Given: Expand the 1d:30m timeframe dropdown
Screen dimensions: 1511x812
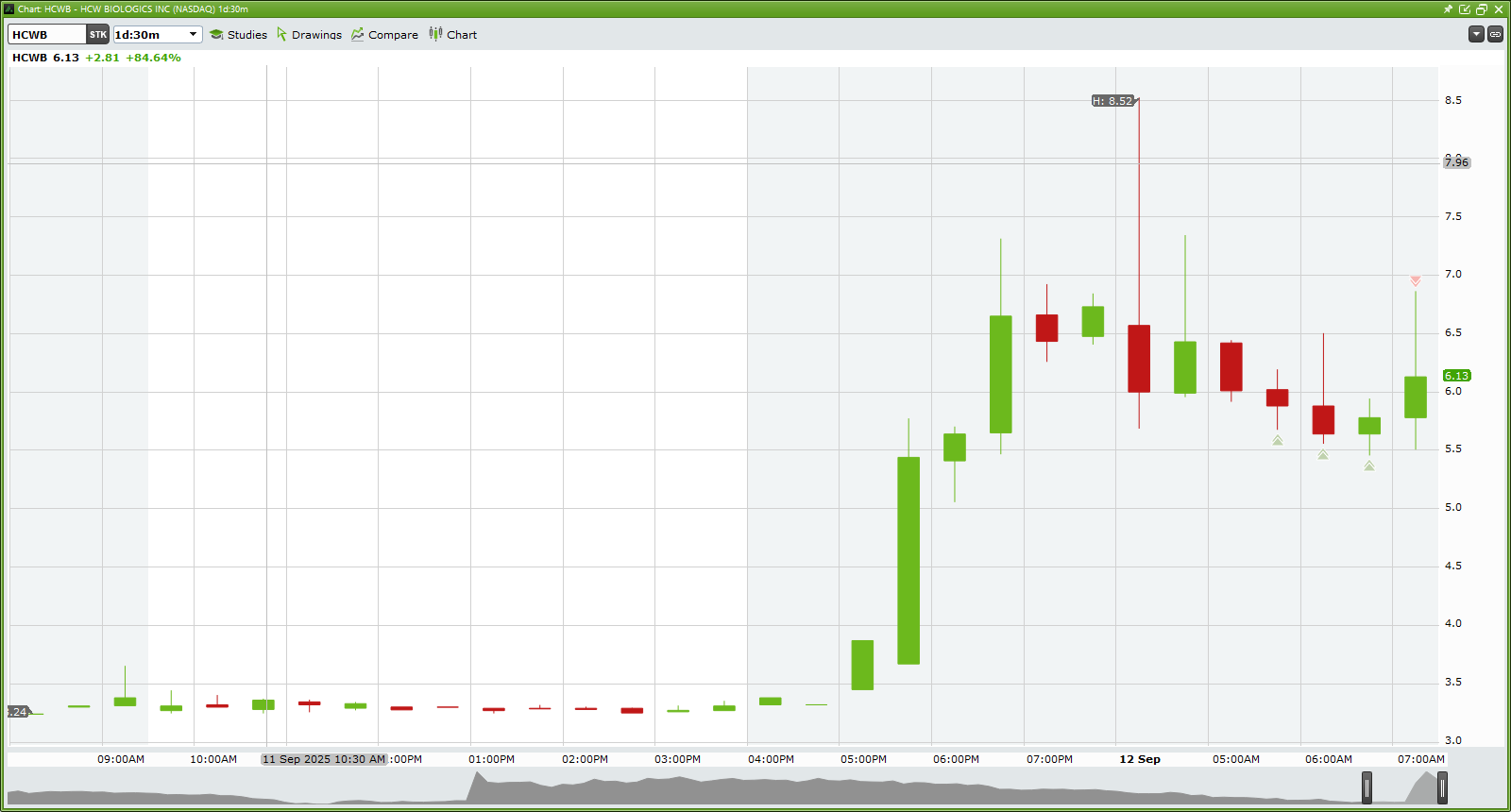Looking at the screenshot, I should [193, 35].
